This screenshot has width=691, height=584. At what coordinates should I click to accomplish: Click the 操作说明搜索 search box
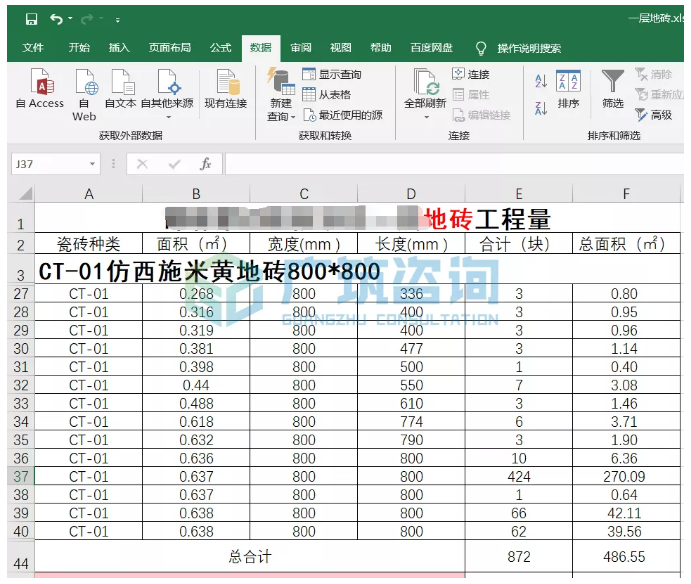tap(529, 48)
